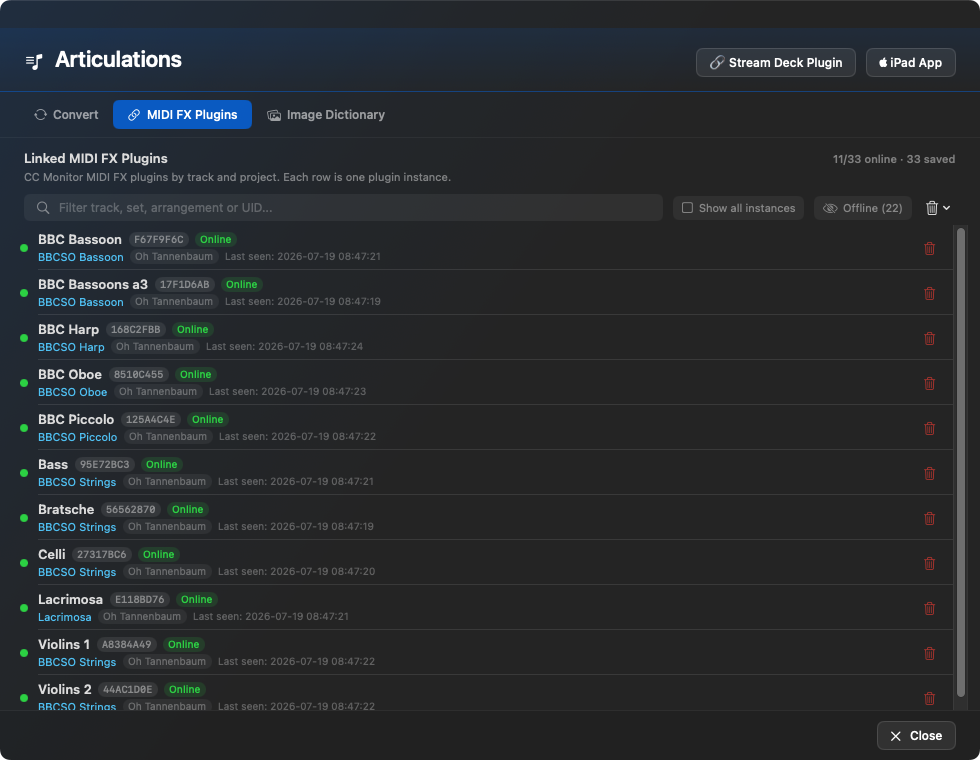This screenshot has height=760, width=980.
Task: Open BBCSO Harp set link
Action: pos(71,347)
